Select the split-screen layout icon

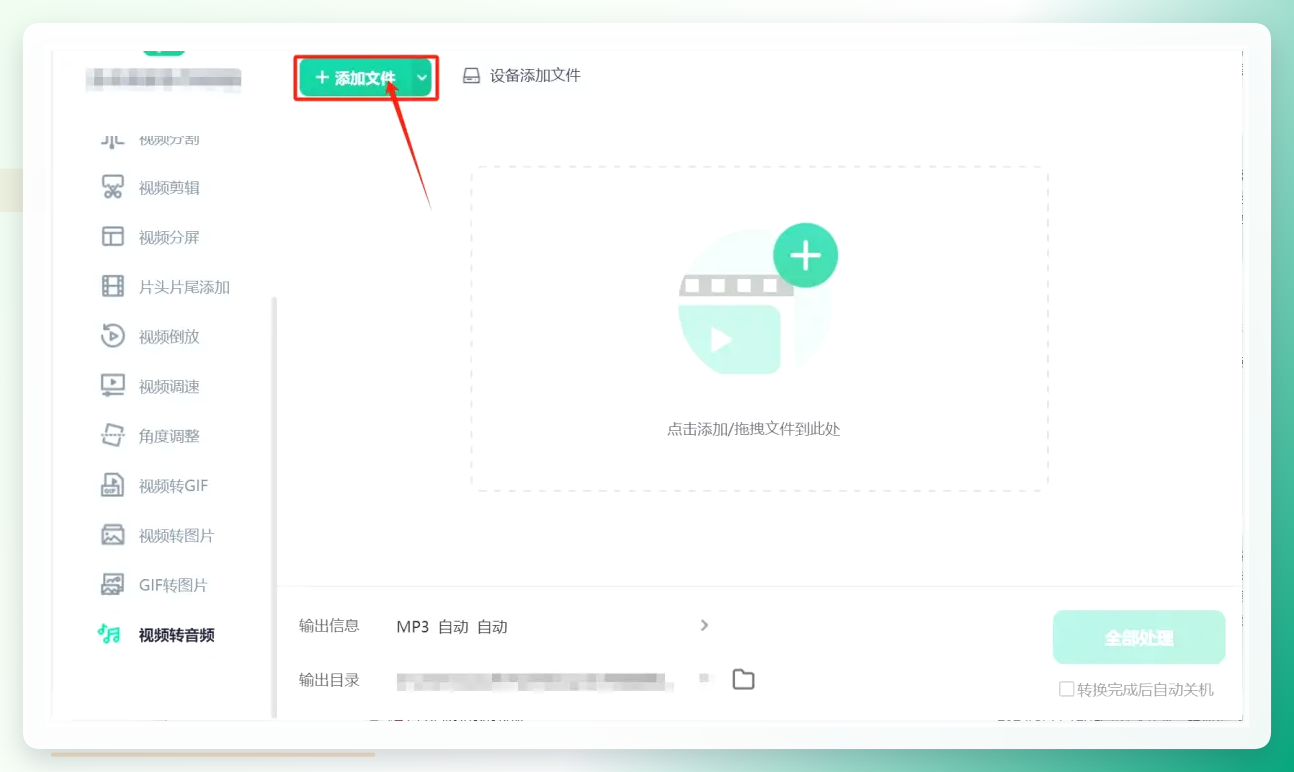click(x=112, y=237)
